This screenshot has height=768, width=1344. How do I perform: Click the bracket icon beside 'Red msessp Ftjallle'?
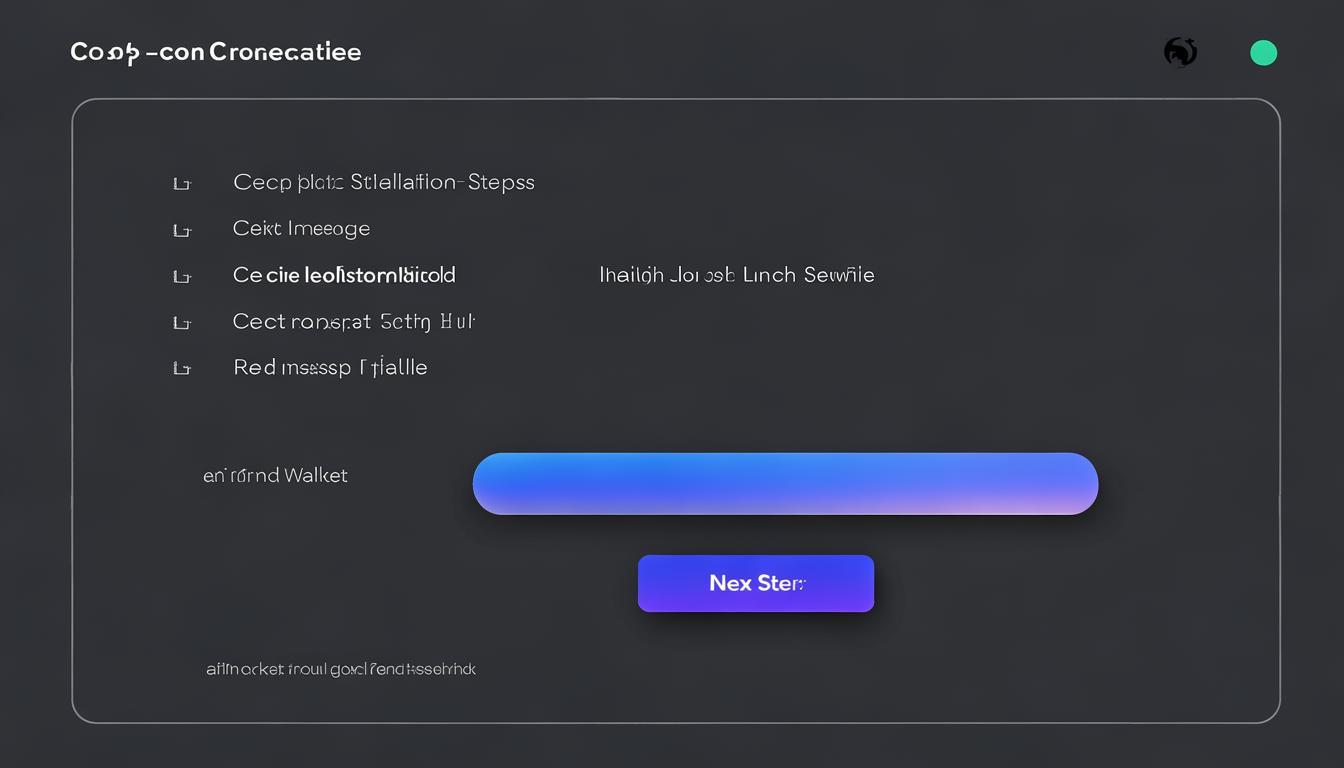click(x=181, y=369)
